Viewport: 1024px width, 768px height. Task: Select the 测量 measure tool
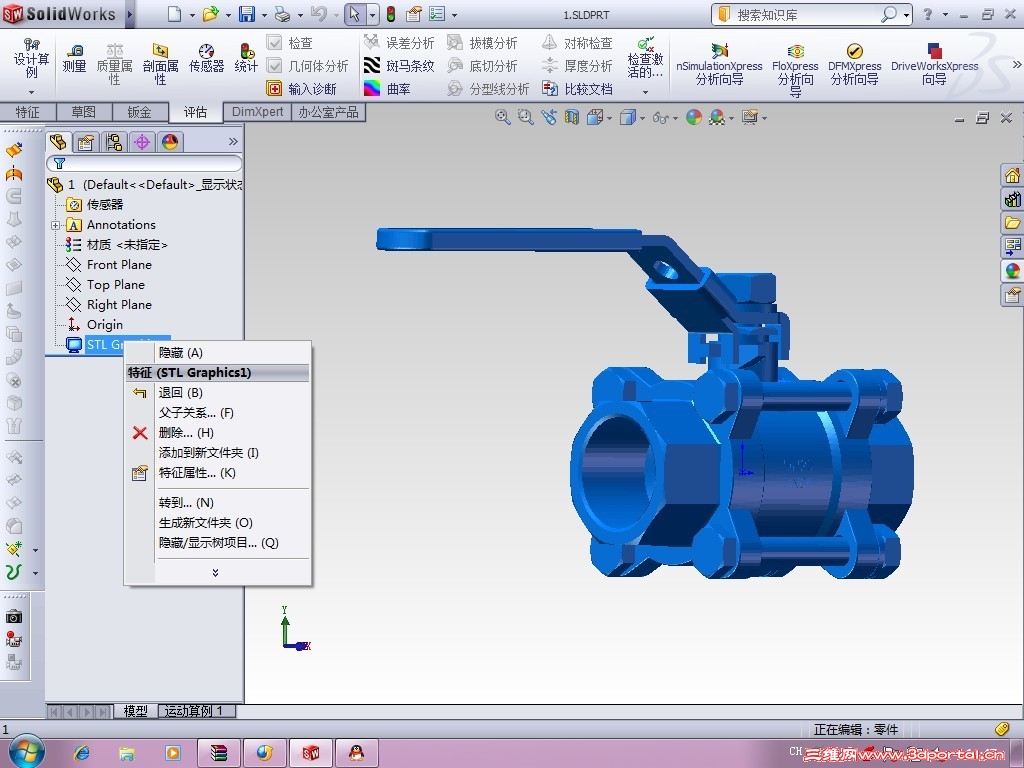(74, 59)
